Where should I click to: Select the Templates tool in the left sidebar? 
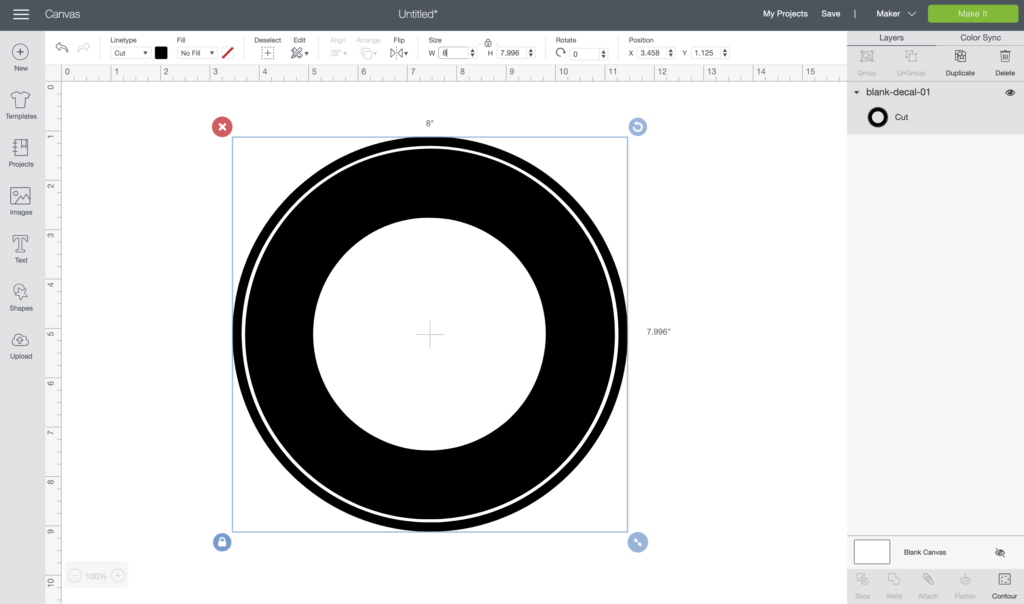20,102
